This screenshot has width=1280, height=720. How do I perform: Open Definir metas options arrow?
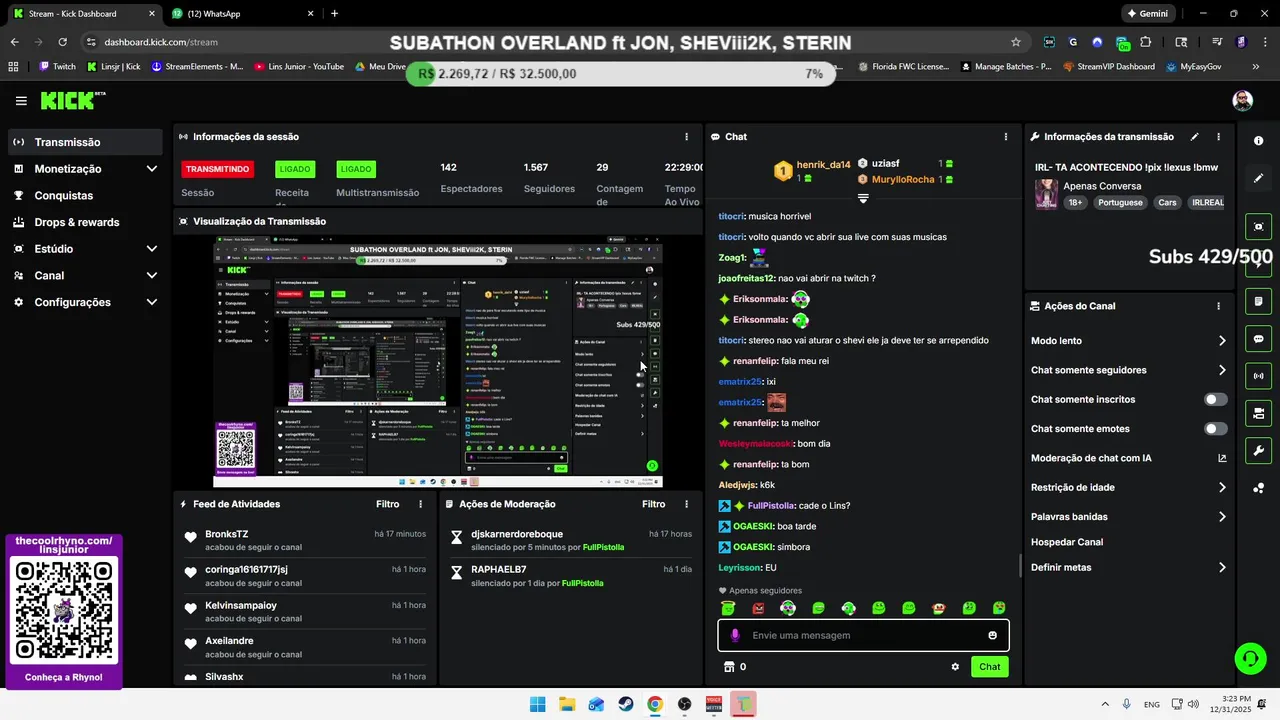pyautogui.click(x=1222, y=567)
